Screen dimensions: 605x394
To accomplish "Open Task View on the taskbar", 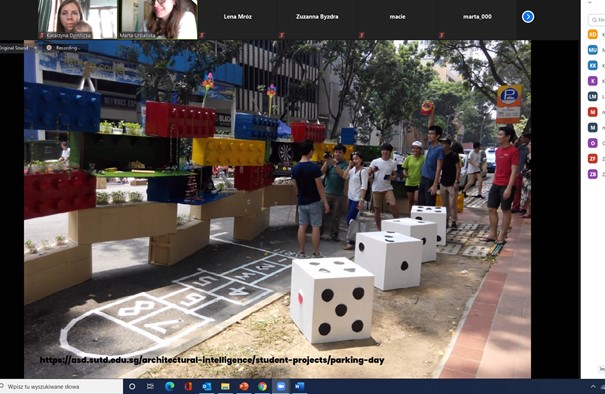I will pyautogui.click(x=150, y=386).
